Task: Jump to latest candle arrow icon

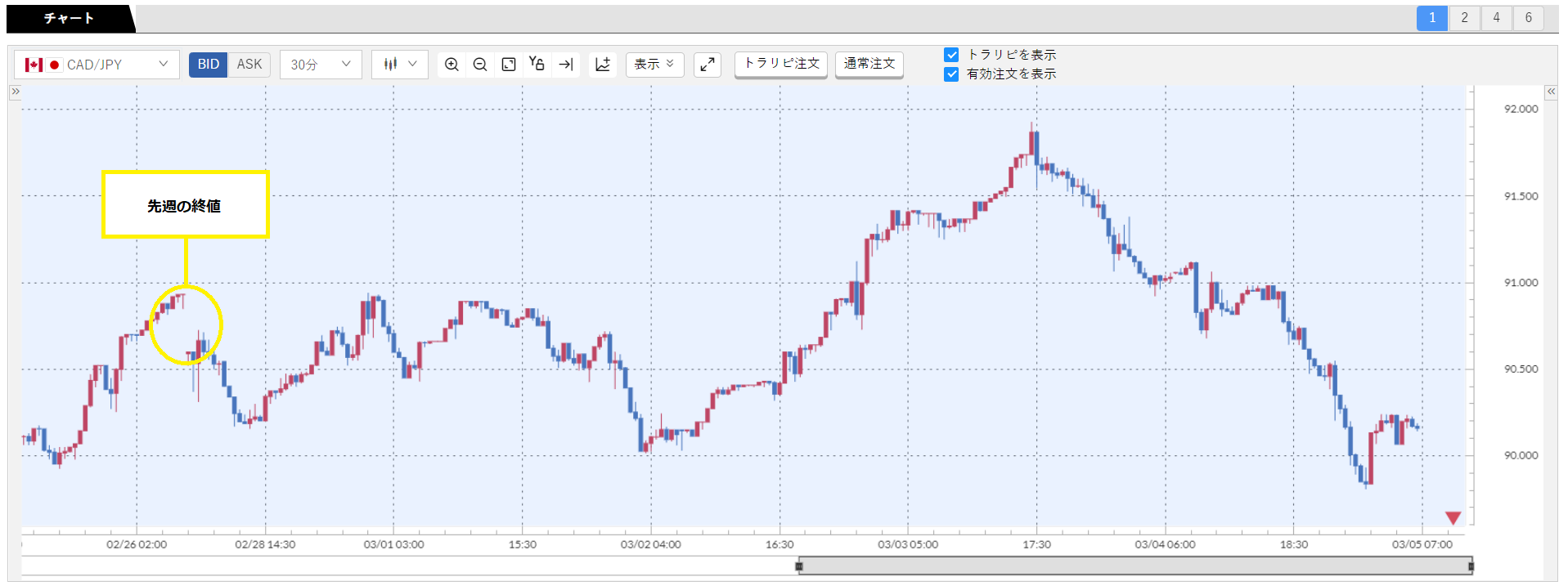Action: click(566, 65)
